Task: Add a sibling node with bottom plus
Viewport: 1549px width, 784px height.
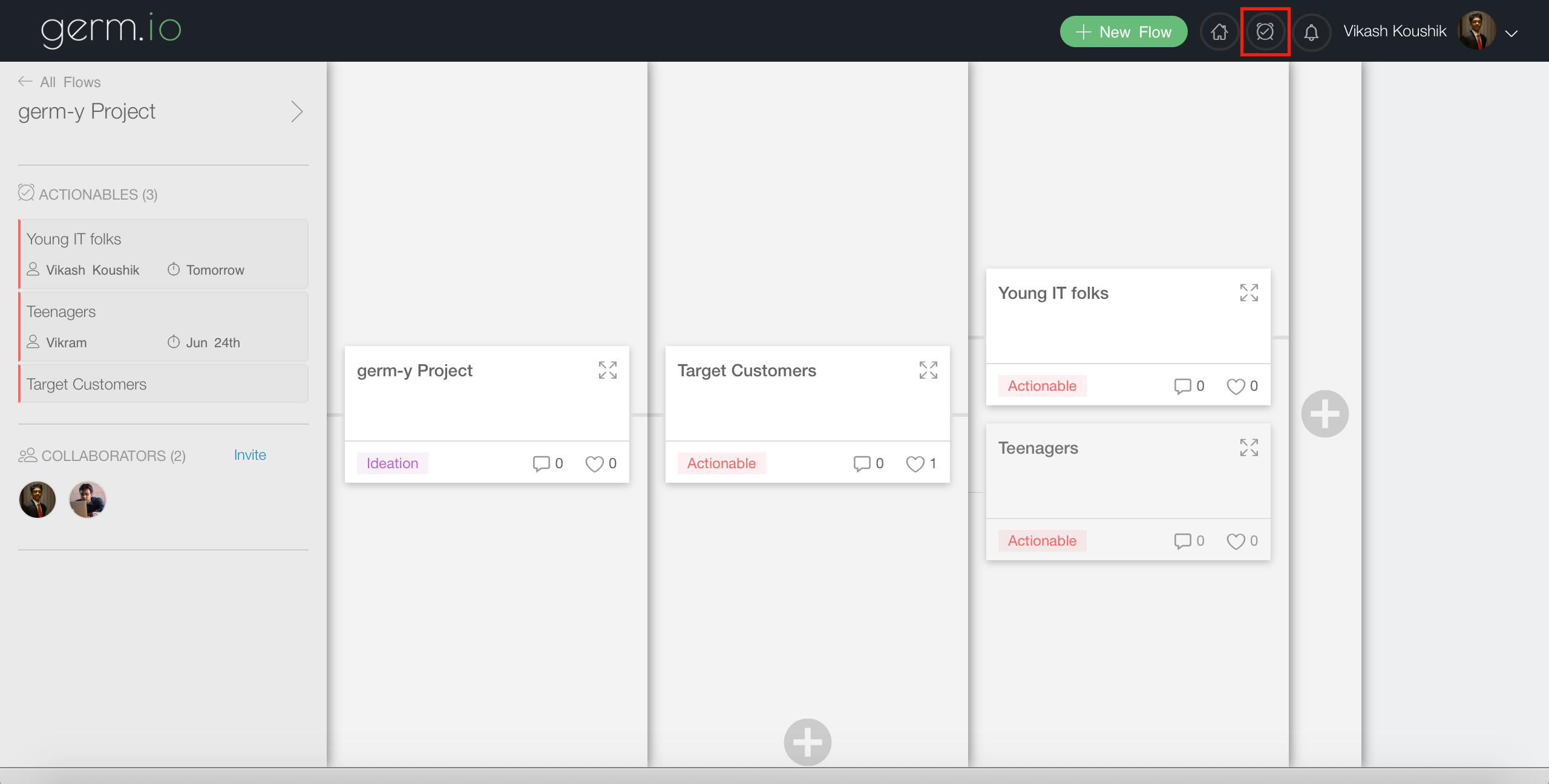Action: [x=807, y=742]
